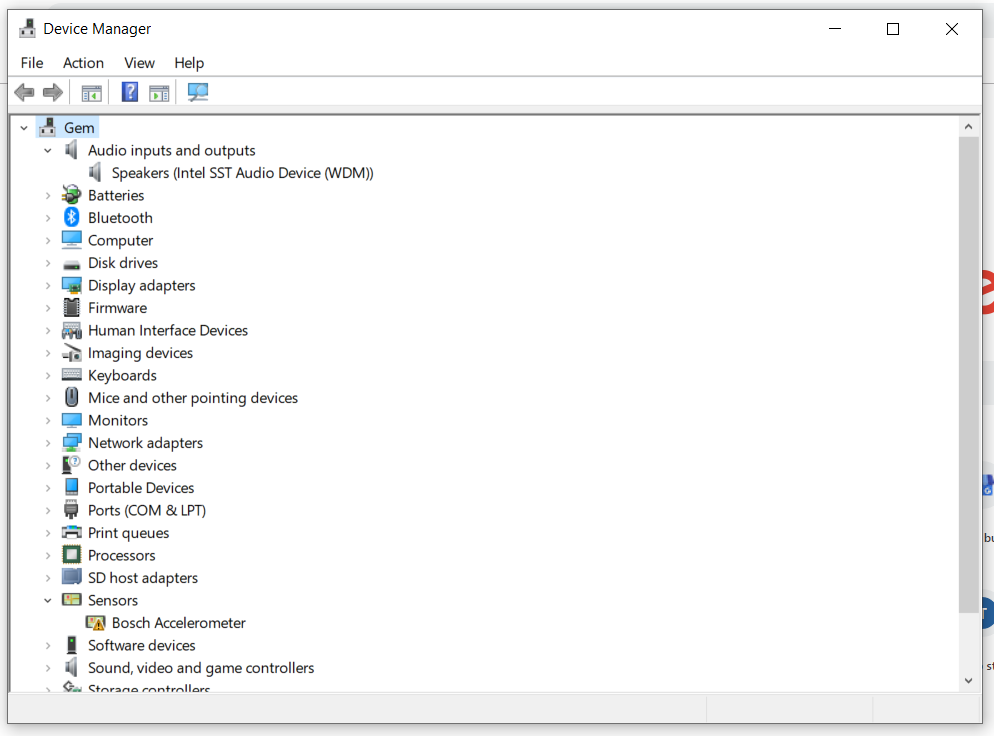Select the Mice and other pointing devices label
This screenshot has height=736, width=994.
tap(193, 397)
